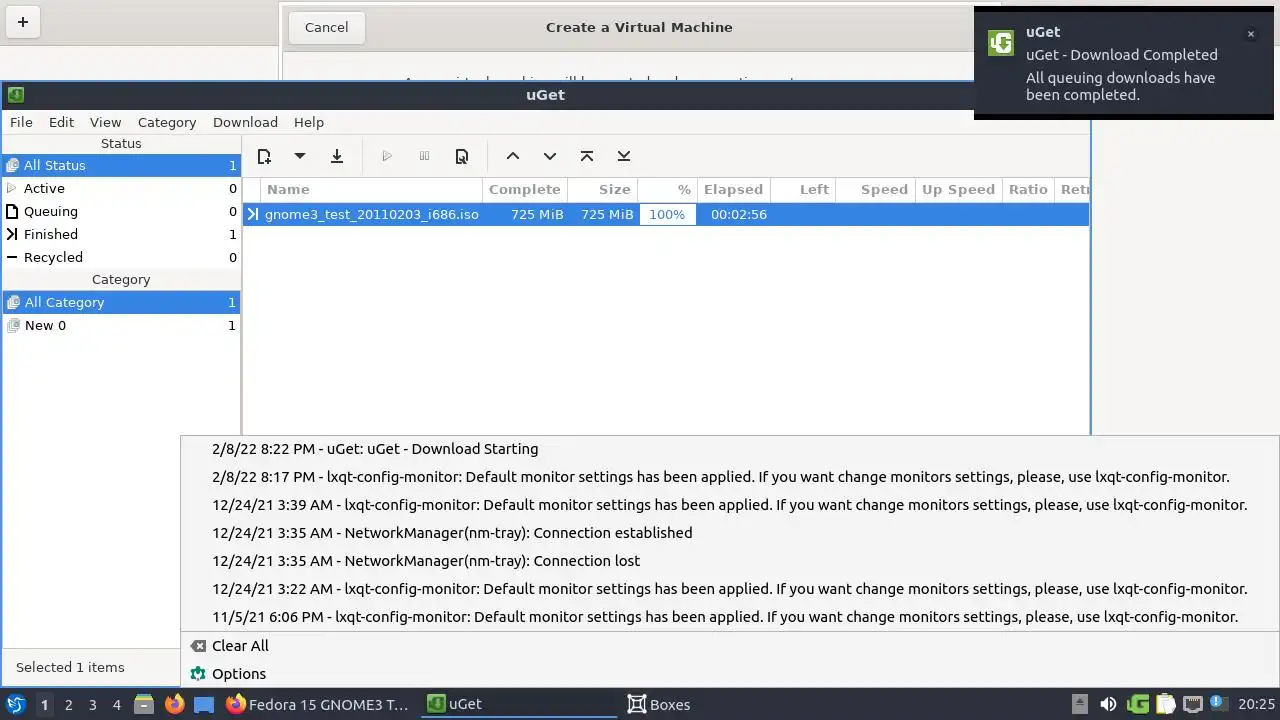Select All Category in the category list

(121, 302)
